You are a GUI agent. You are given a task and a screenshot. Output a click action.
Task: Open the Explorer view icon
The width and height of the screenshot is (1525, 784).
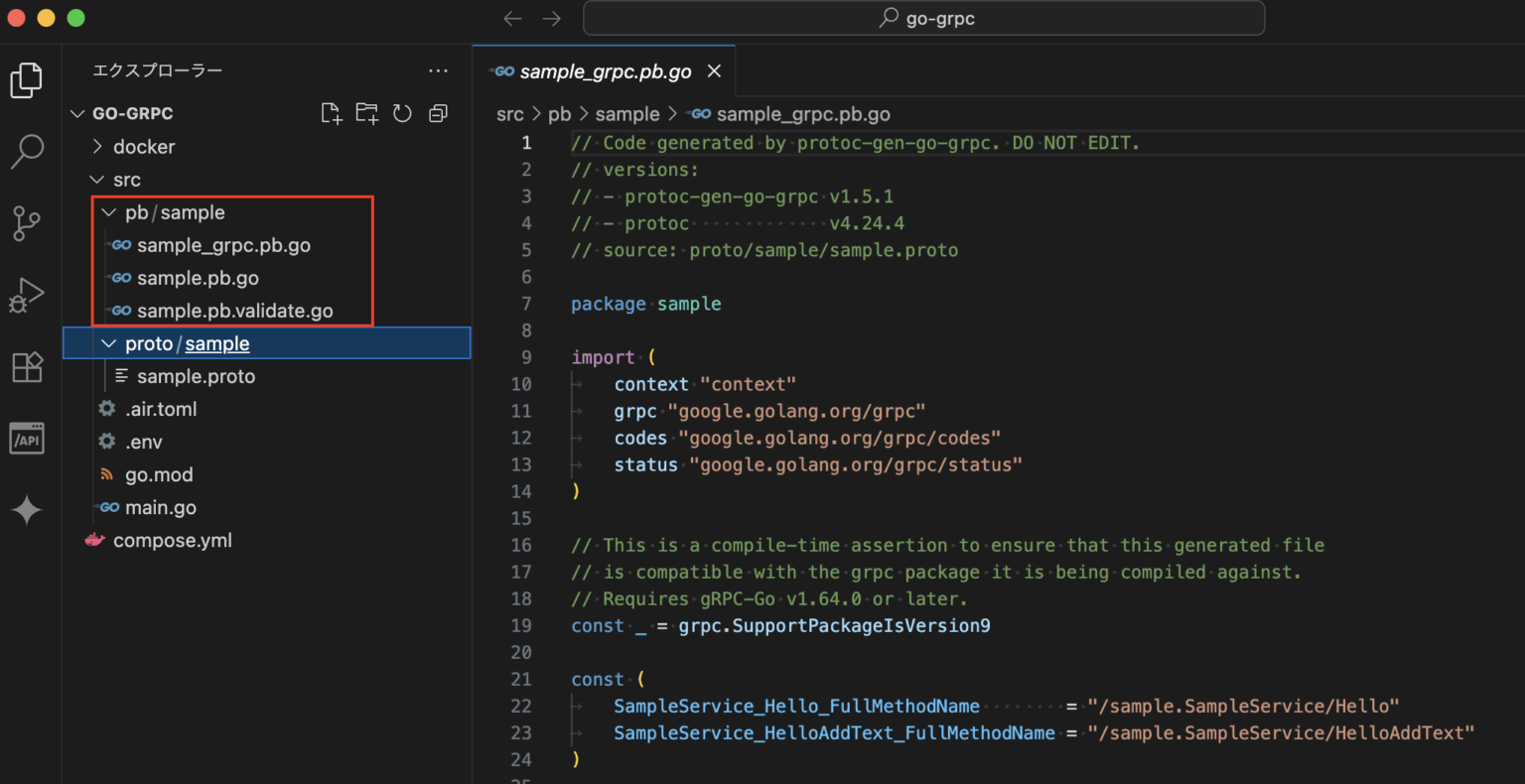pos(27,80)
